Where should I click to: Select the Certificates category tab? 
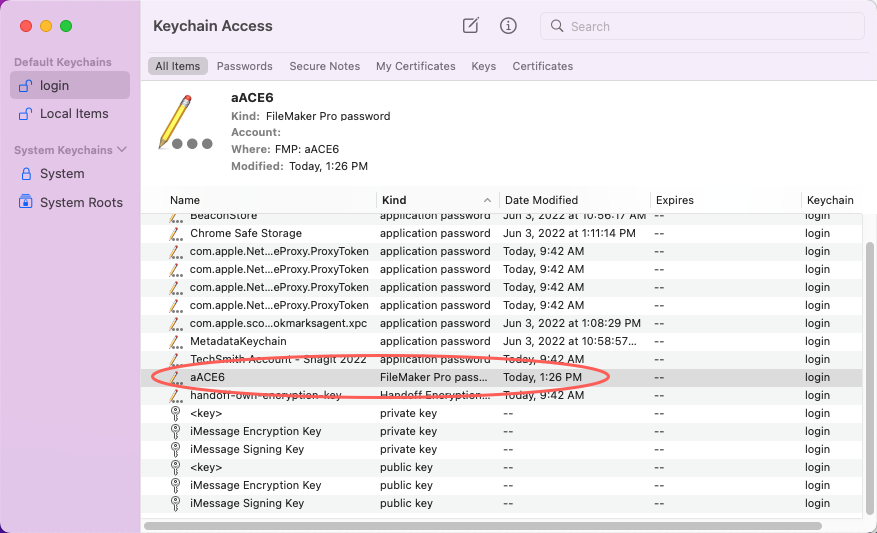[542, 66]
